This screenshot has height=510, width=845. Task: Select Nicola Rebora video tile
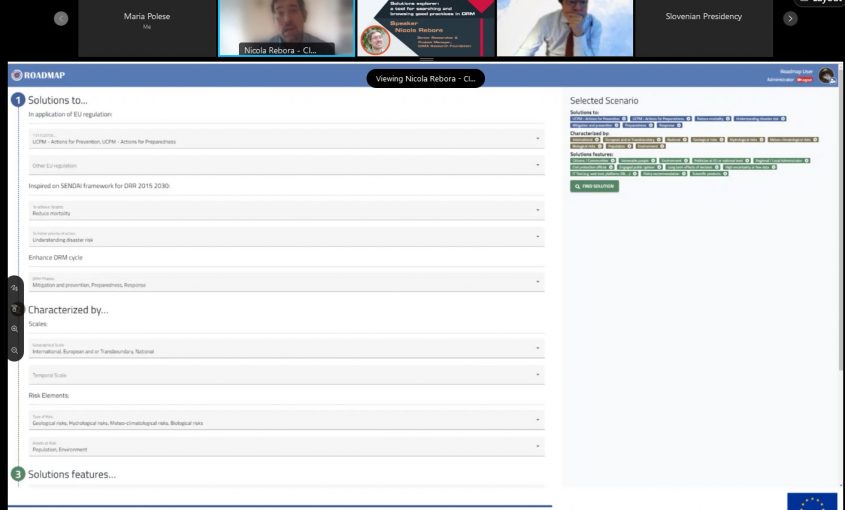tap(287, 28)
